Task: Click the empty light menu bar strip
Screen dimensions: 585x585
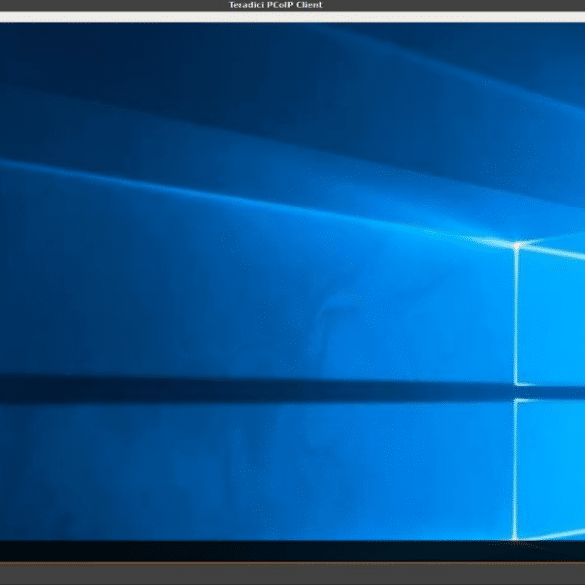Action: pos(292,17)
